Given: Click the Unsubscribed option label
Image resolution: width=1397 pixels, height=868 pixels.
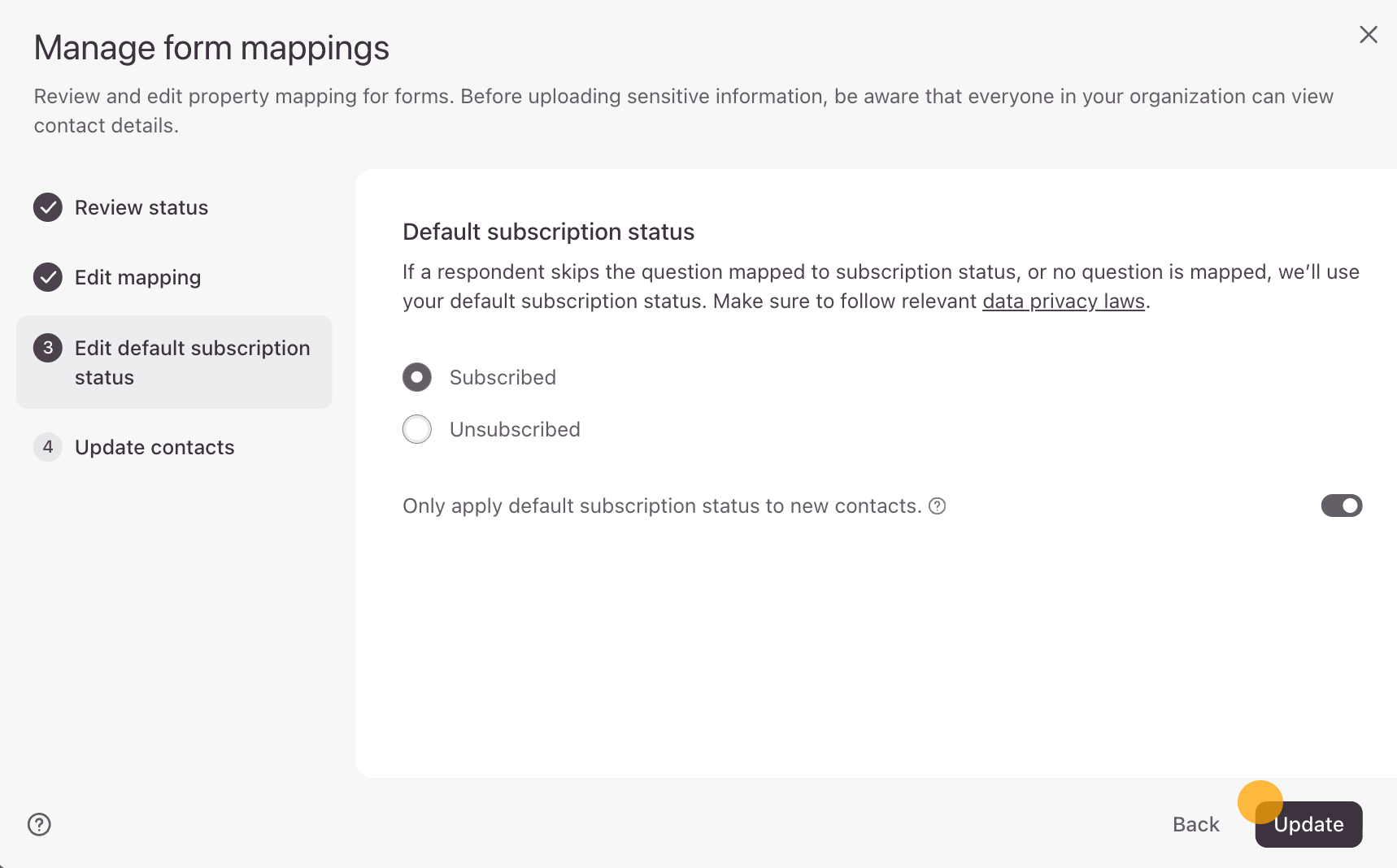Looking at the screenshot, I should (515, 429).
